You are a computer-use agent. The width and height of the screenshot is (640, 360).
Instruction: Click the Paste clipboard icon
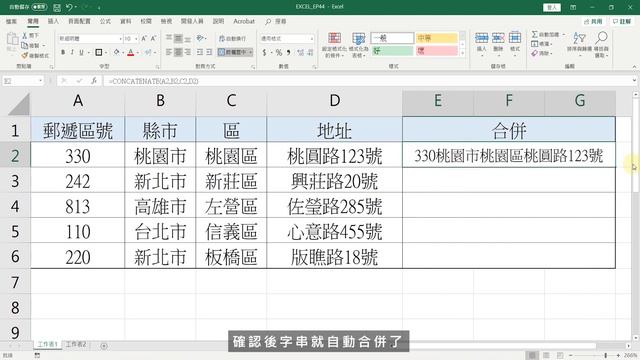pyautogui.click(x=12, y=39)
